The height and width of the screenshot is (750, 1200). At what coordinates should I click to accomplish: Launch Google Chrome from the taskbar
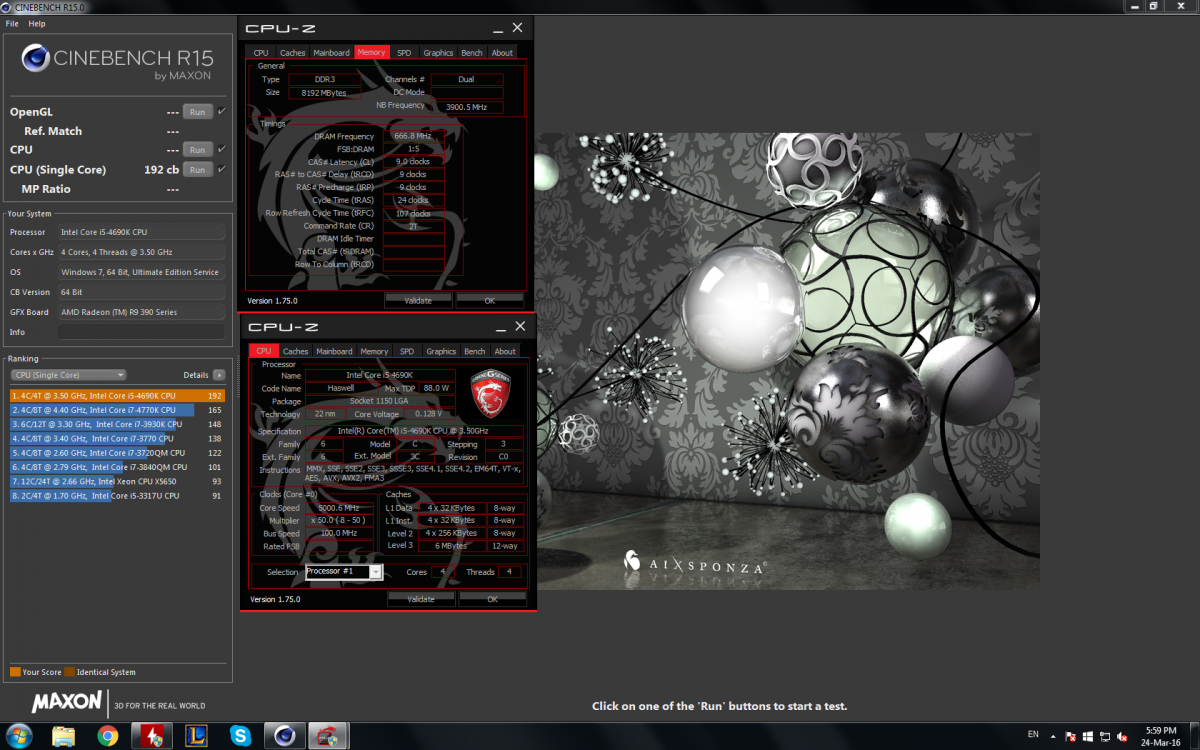108,736
